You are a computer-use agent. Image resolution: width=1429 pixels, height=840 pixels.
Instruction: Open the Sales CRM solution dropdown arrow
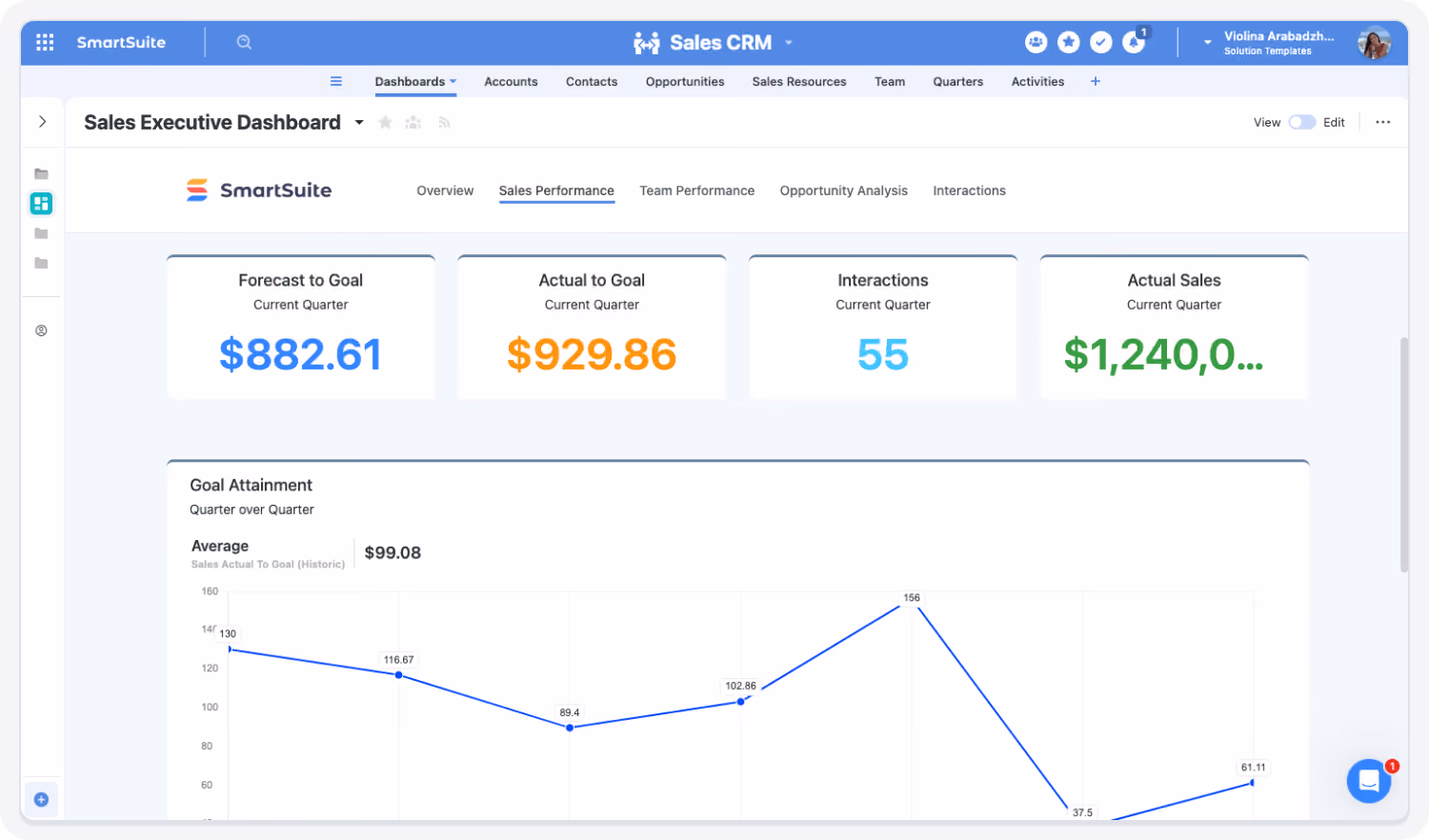pos(789,43)
